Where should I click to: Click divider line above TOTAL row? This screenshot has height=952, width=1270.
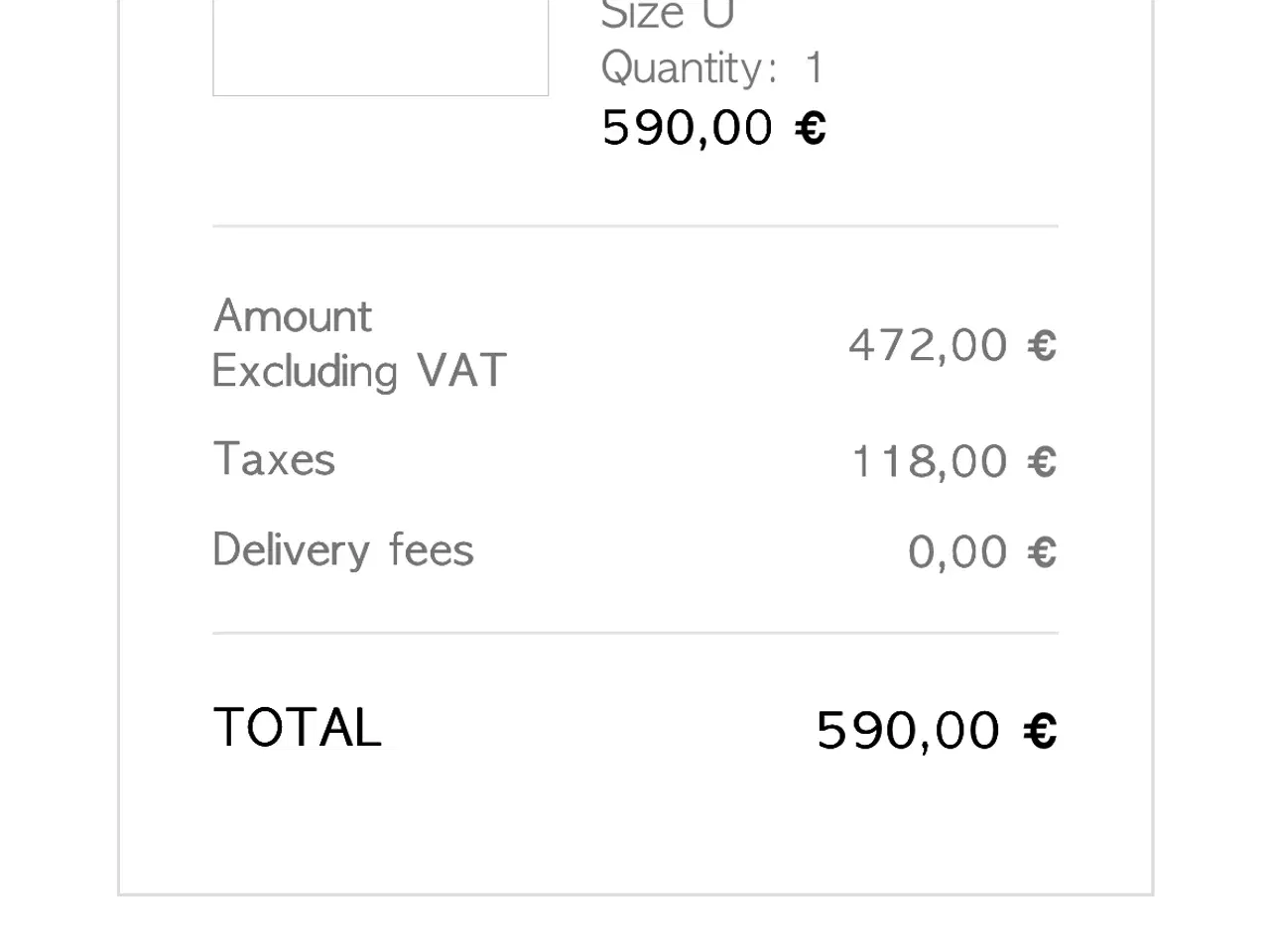635,633
